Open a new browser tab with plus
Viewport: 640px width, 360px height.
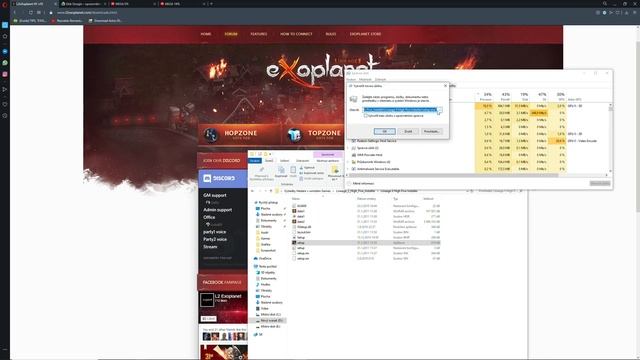(x=211, y=4)
